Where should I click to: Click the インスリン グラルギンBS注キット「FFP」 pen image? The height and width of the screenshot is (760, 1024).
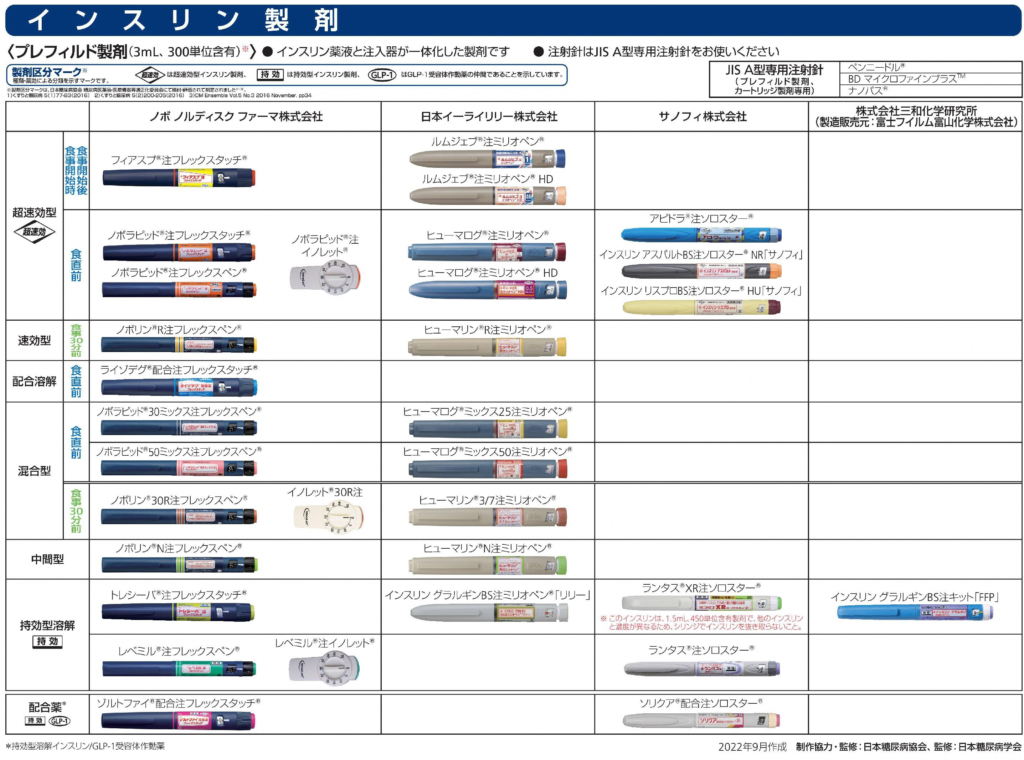915,612
